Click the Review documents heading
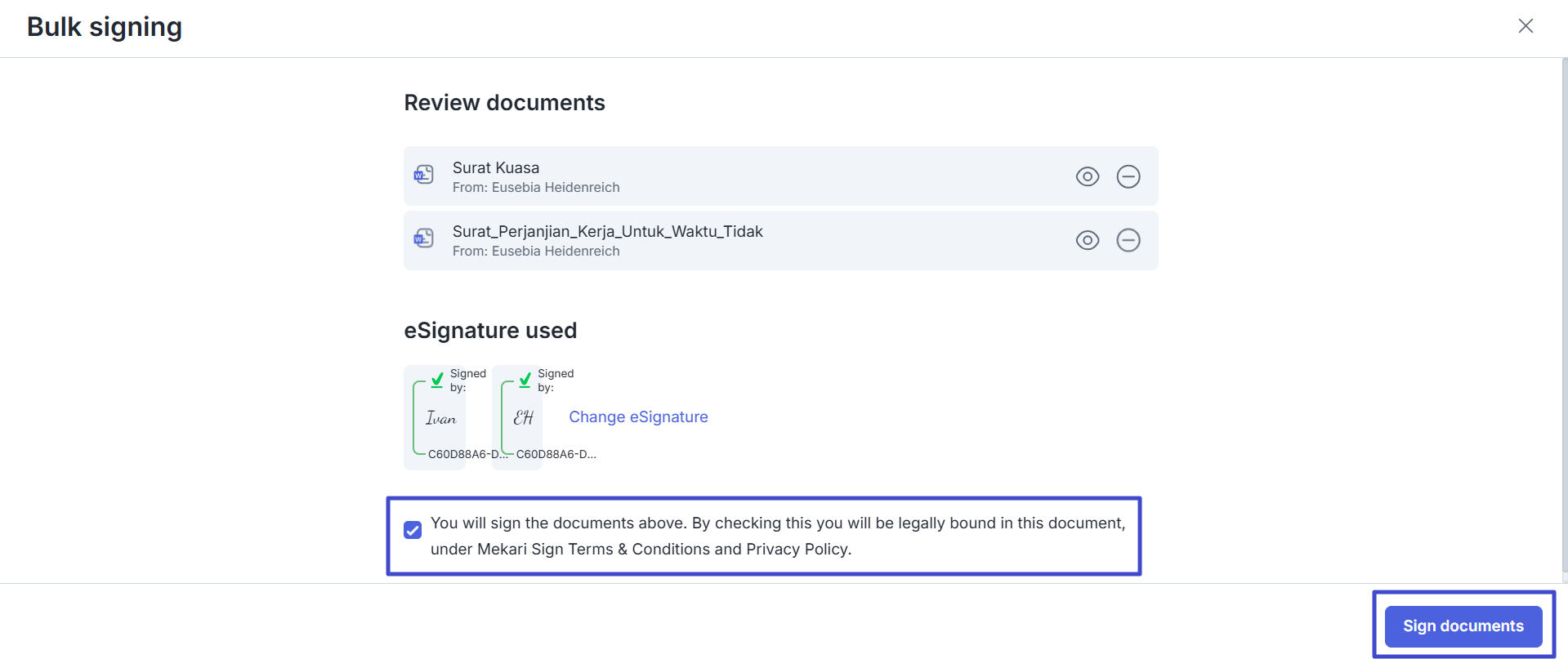This screenshot has height=659, width=1568. pos(504,103)
